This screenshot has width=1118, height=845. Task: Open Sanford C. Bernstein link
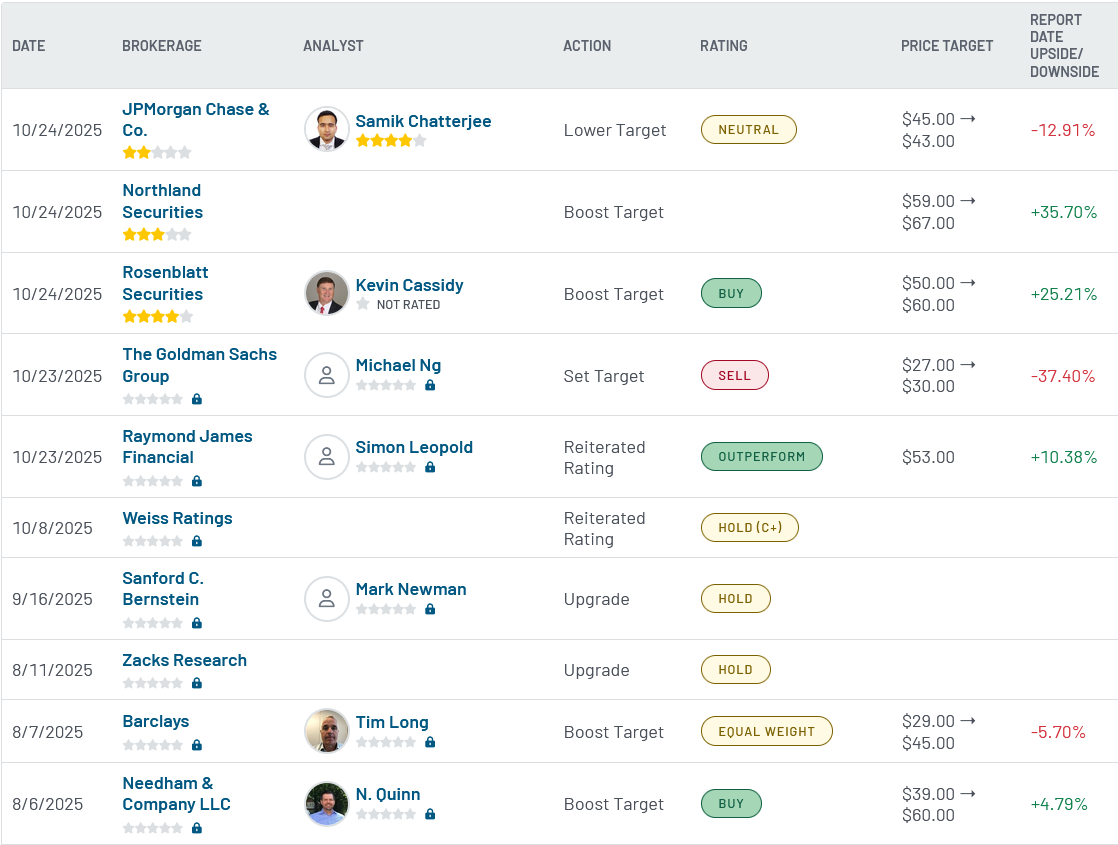click(163, 588)
